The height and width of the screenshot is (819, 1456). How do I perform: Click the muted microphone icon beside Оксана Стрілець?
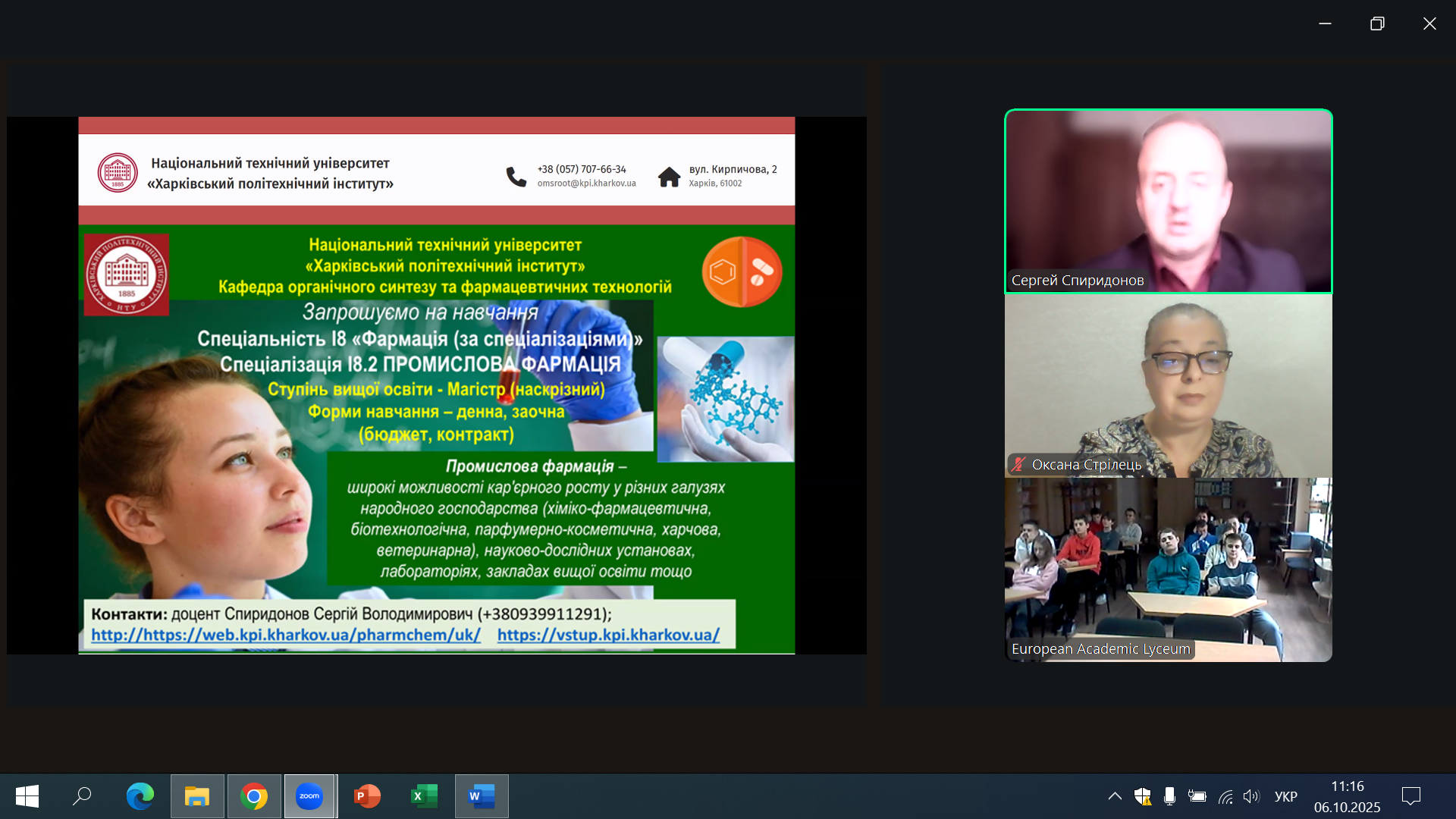1018,464
